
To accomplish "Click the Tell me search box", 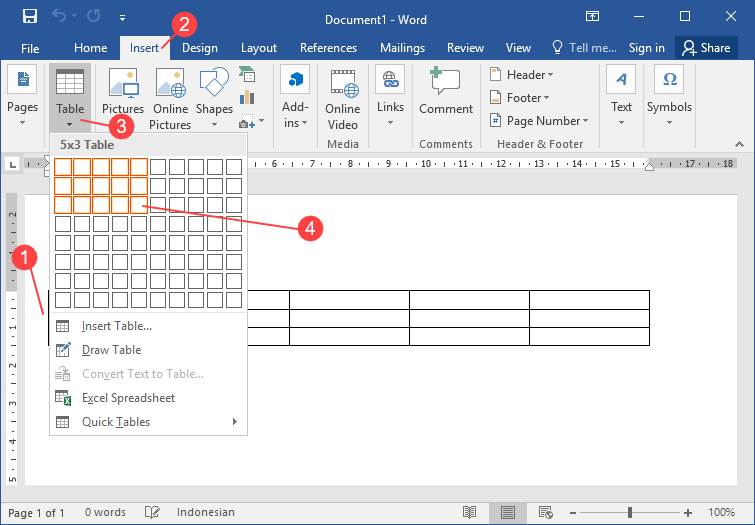I will [585, 48].
